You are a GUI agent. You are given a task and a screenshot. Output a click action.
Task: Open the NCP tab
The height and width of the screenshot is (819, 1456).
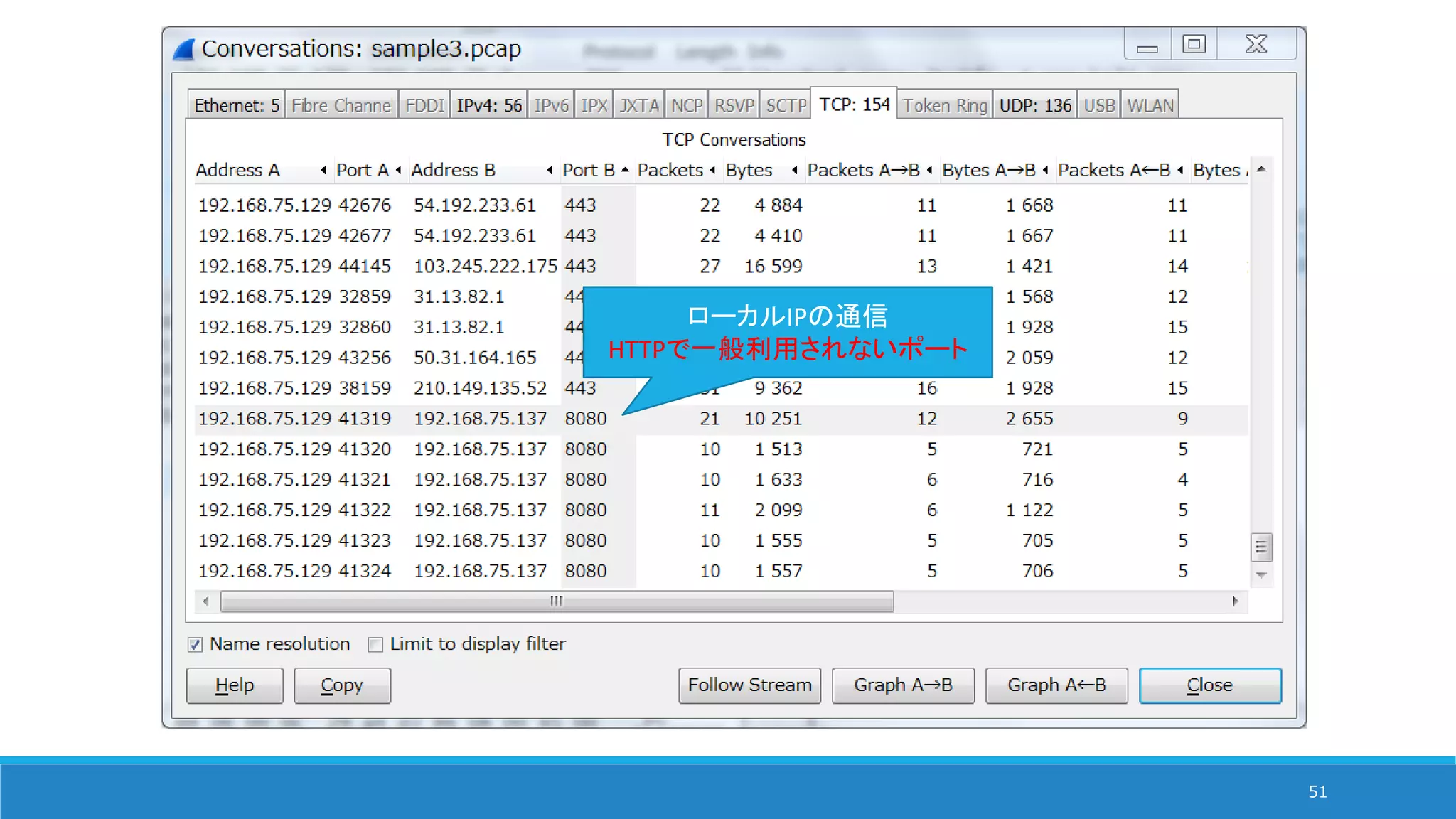pos(687,105)
